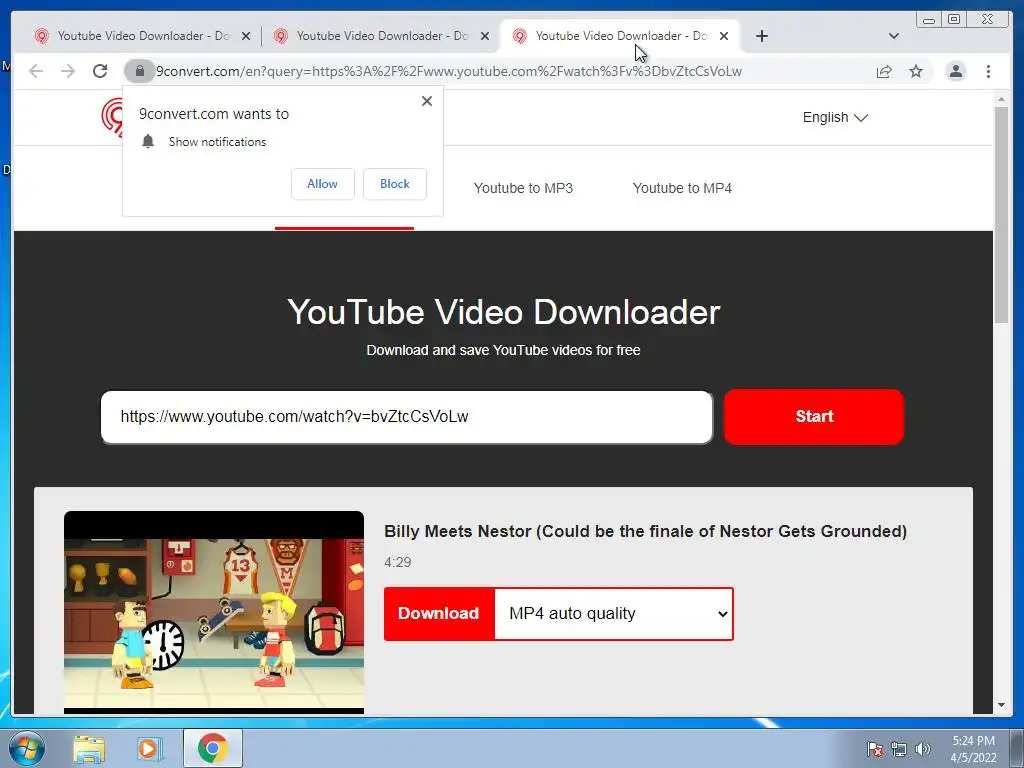Image resolution: width=1024 pixels, height=768 pixels.
Task: Open the Youtube to MP3 page
Action: (x=523, y=188)
